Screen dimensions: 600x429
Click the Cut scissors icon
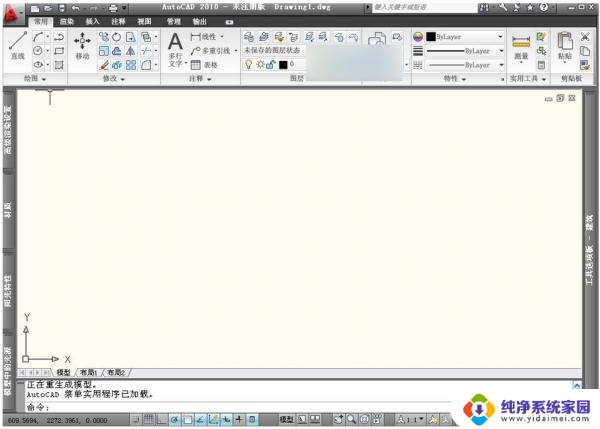pyautogui.click(x=585, y=37)
